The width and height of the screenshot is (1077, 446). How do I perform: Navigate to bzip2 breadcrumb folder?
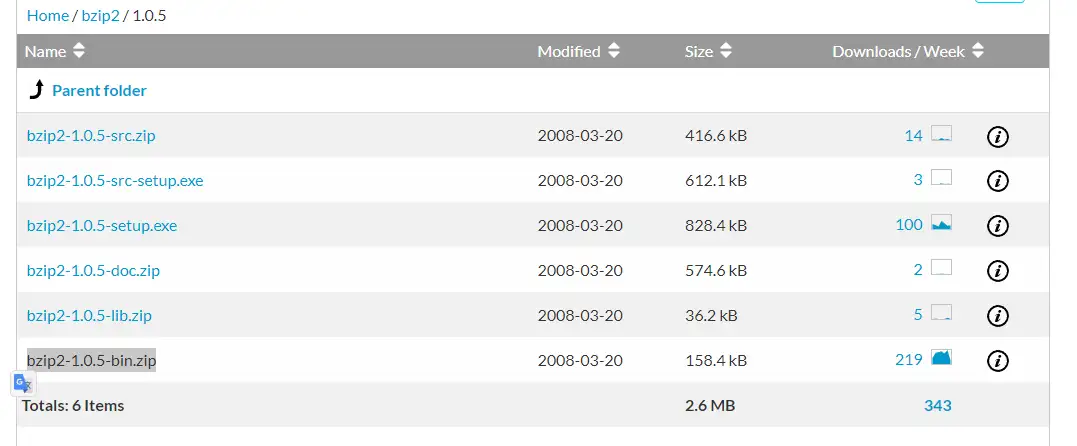tap(100, 16)
